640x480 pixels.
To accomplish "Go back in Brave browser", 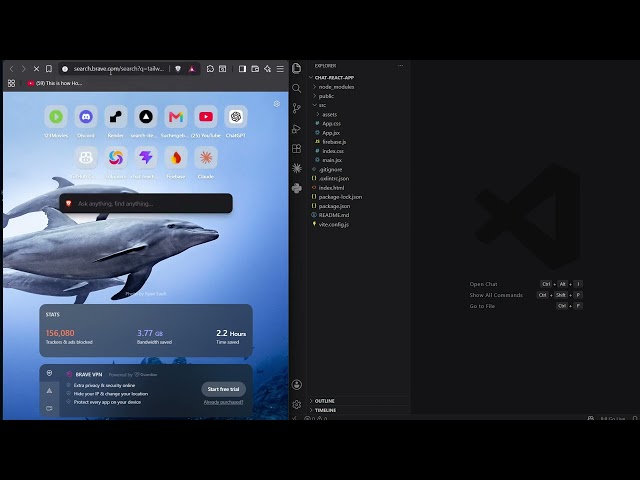I will tap(12, 69).
